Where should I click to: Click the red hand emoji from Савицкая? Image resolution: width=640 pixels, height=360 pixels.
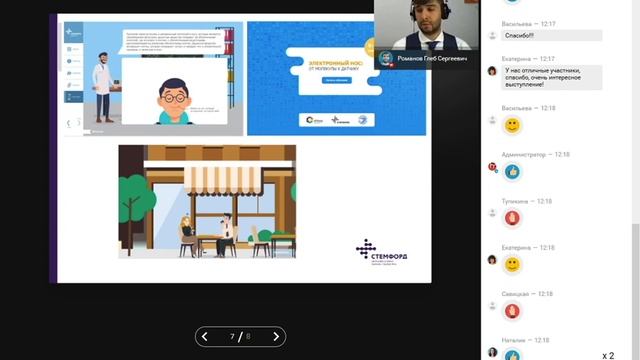tap(512, 311)
